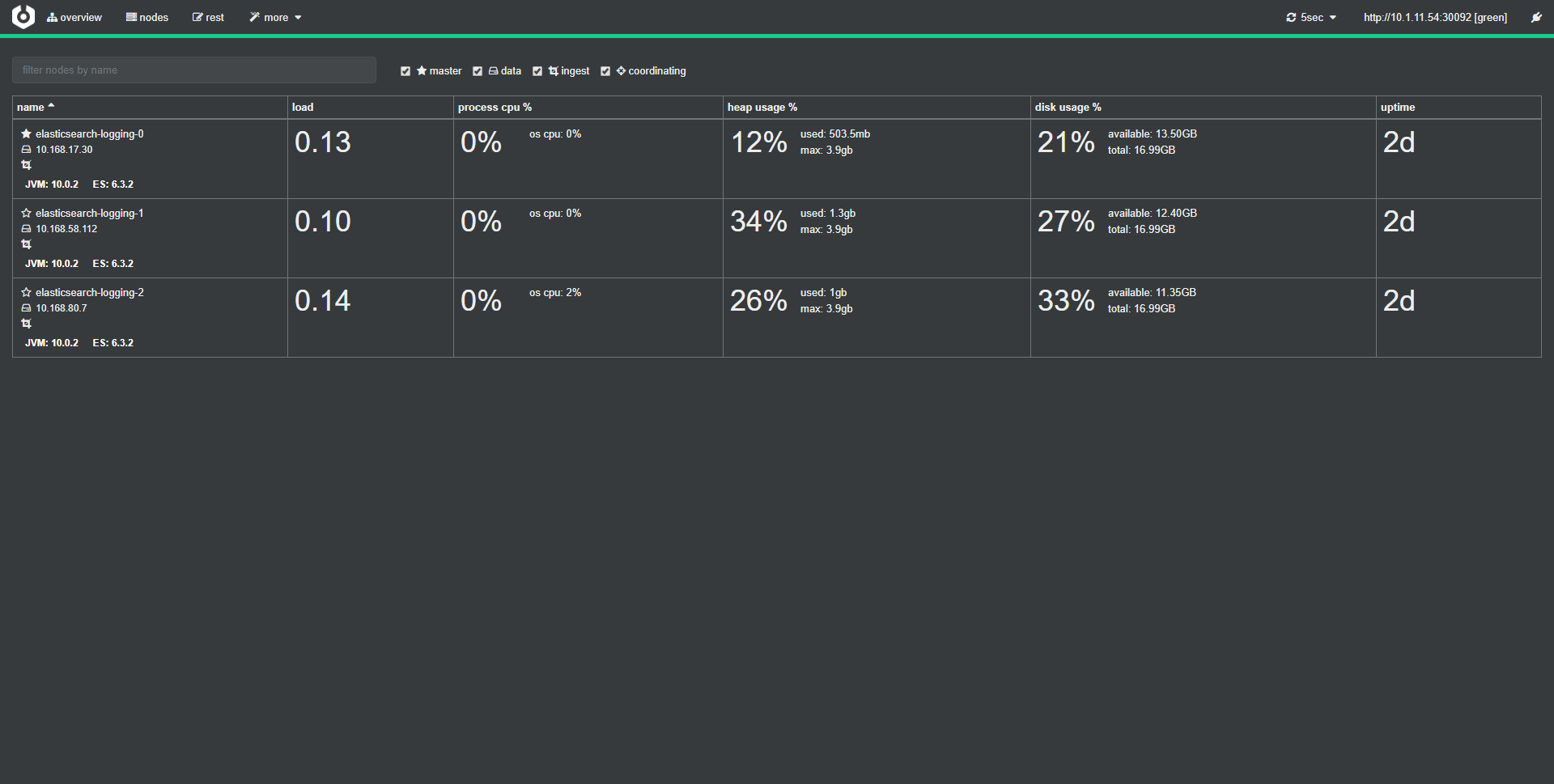Expand the 5sec refresh interval dropdown
1554x784 pixels.
click(1311, 17)
